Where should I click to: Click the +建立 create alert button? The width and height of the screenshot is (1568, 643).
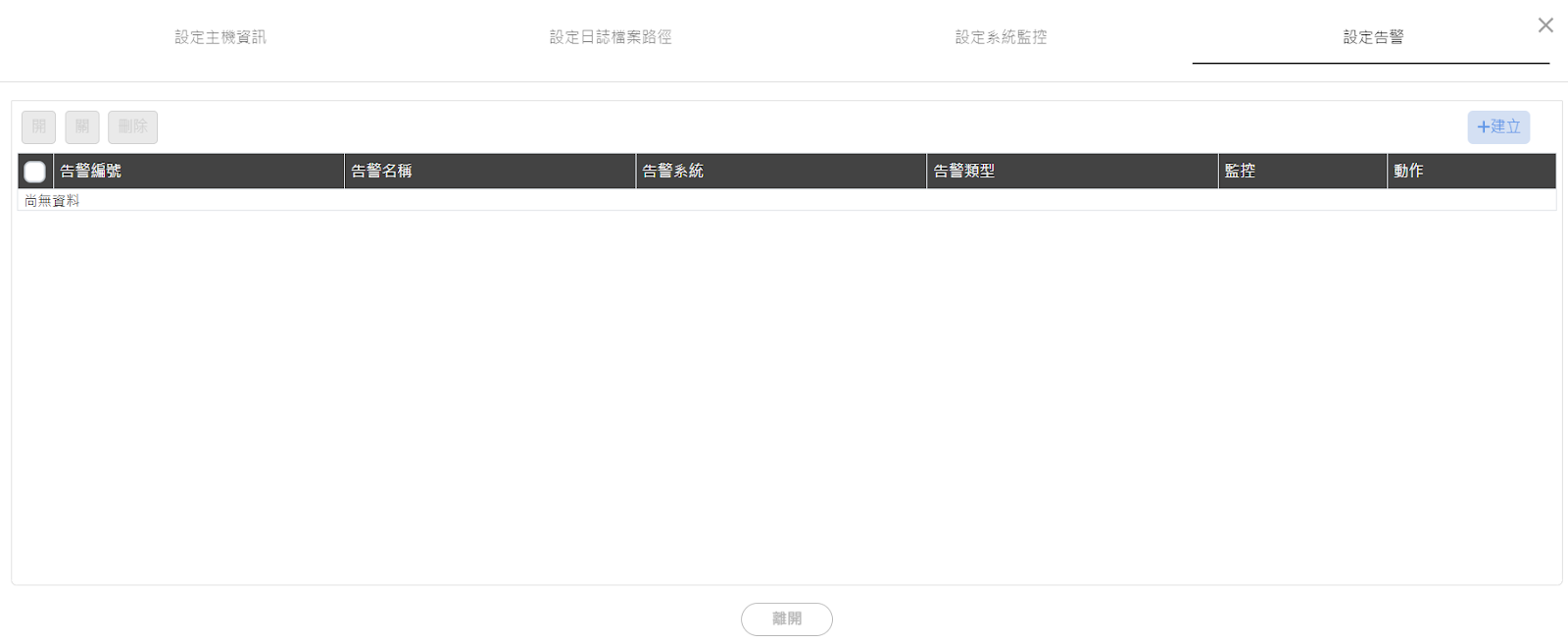tap(1498, 127)
